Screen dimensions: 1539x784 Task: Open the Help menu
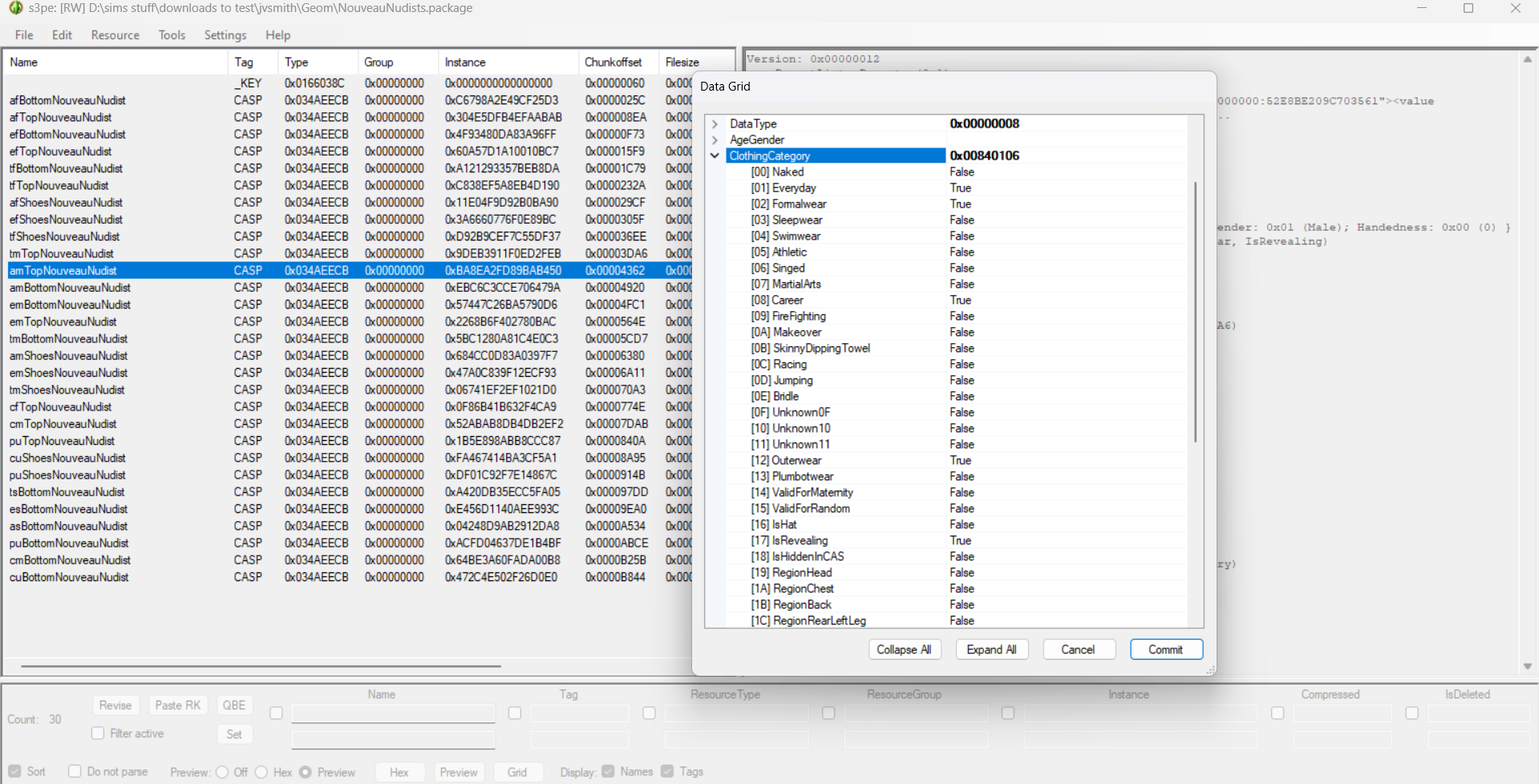point(278,35)
